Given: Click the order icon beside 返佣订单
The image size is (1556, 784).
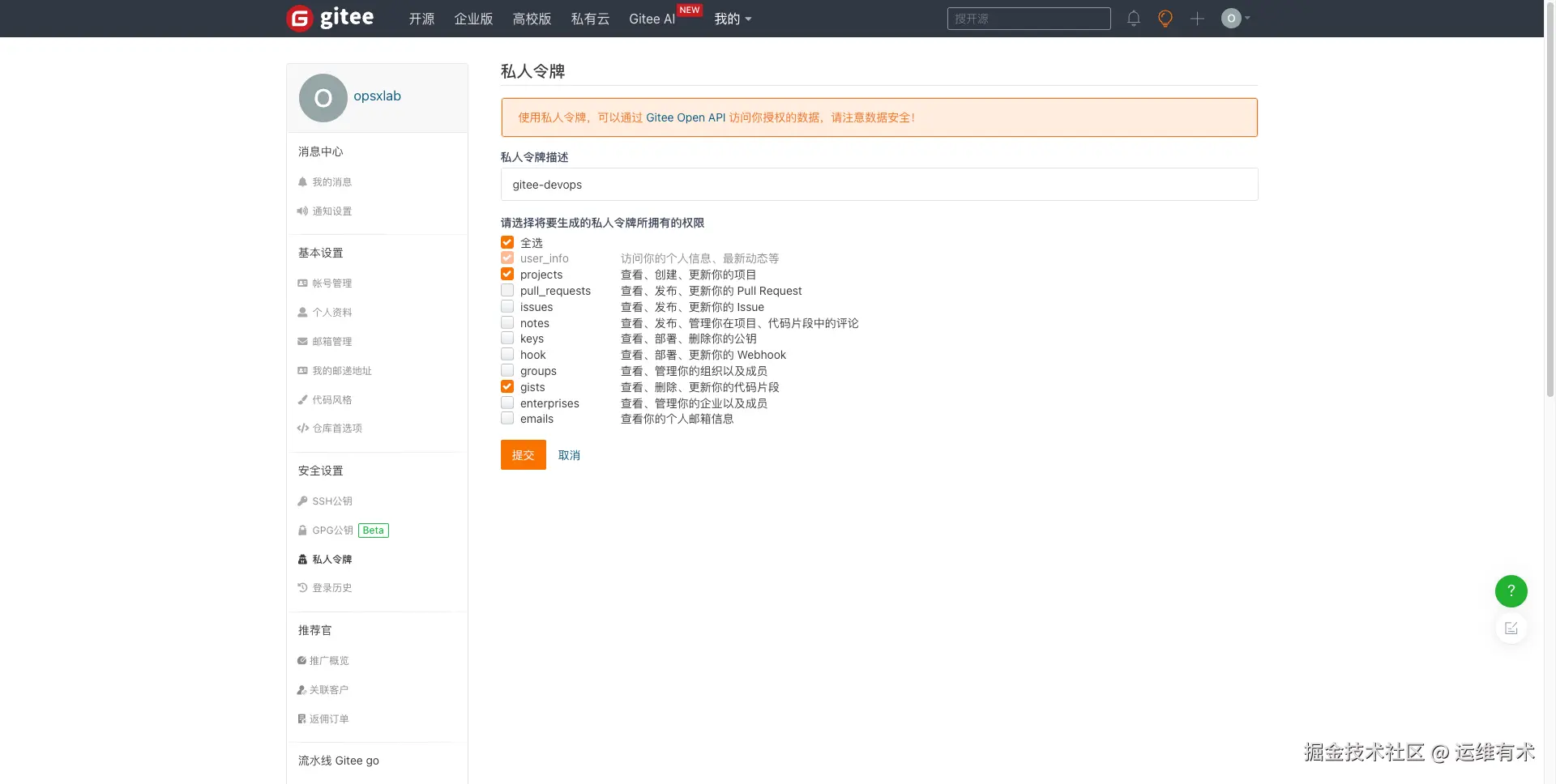Looking at the screenshot, I should (x=301, y=719).
